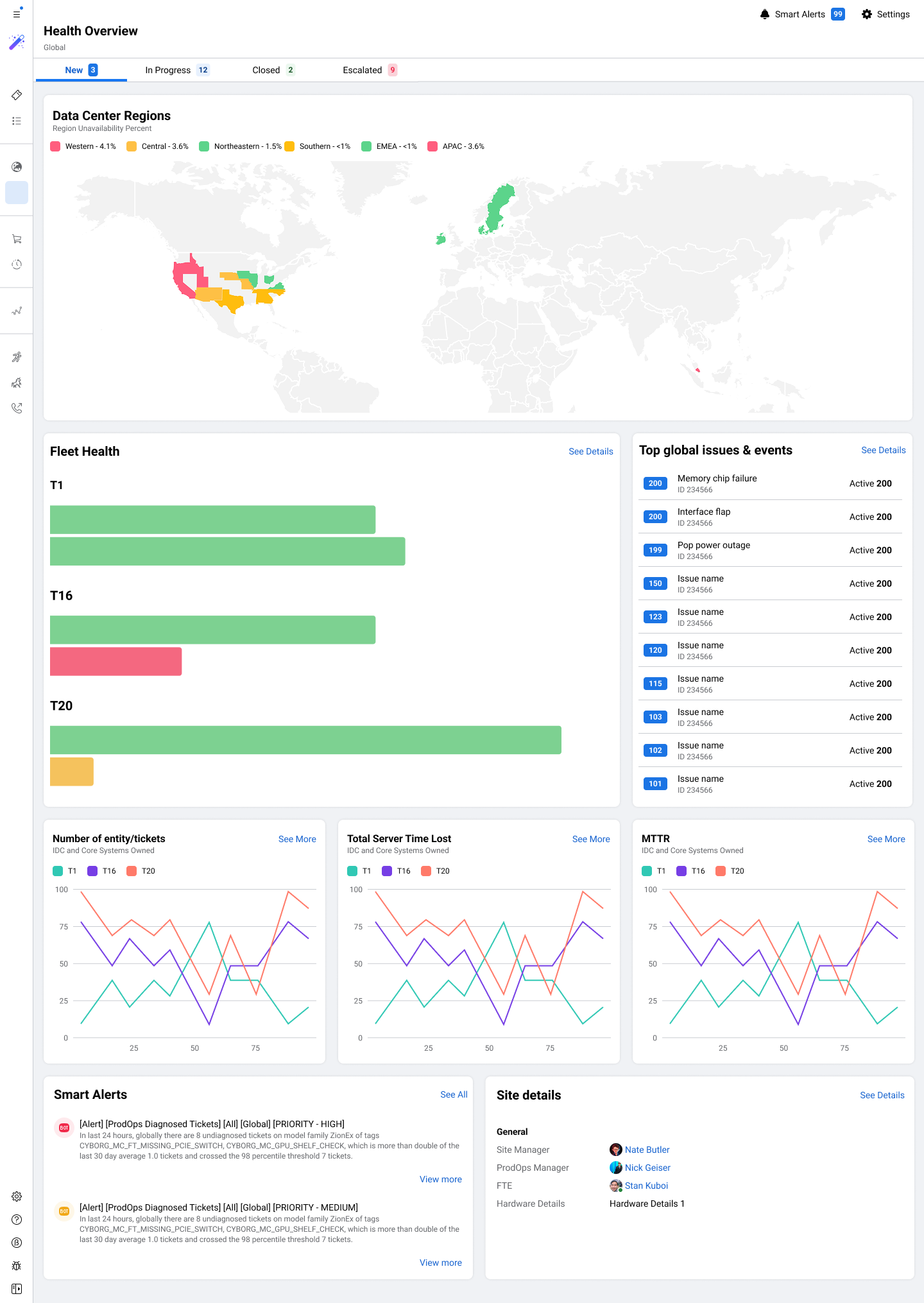Viewport: 924px width, 1303px height.
Task: Select the highlighted blue sidebar item
Action: (17, 193)
